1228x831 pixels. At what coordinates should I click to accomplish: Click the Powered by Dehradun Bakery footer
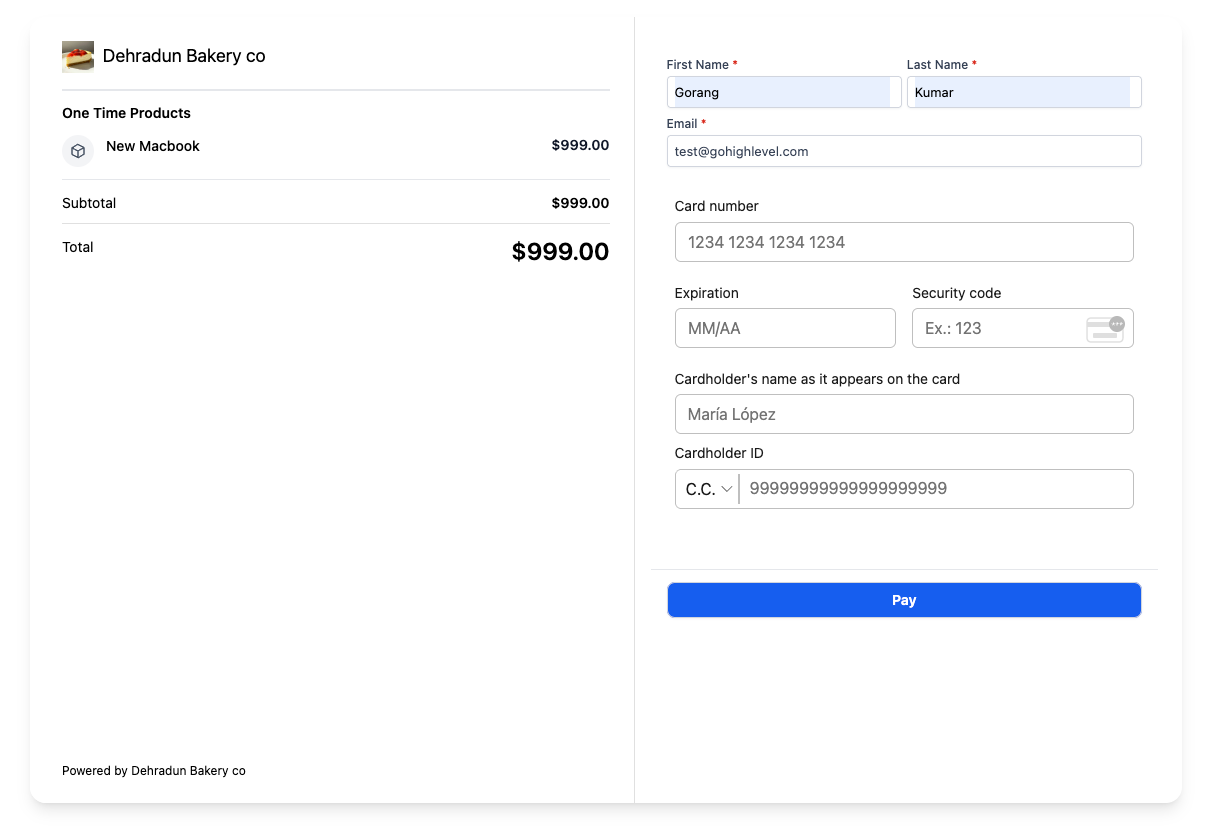click(x=154, y=771)
